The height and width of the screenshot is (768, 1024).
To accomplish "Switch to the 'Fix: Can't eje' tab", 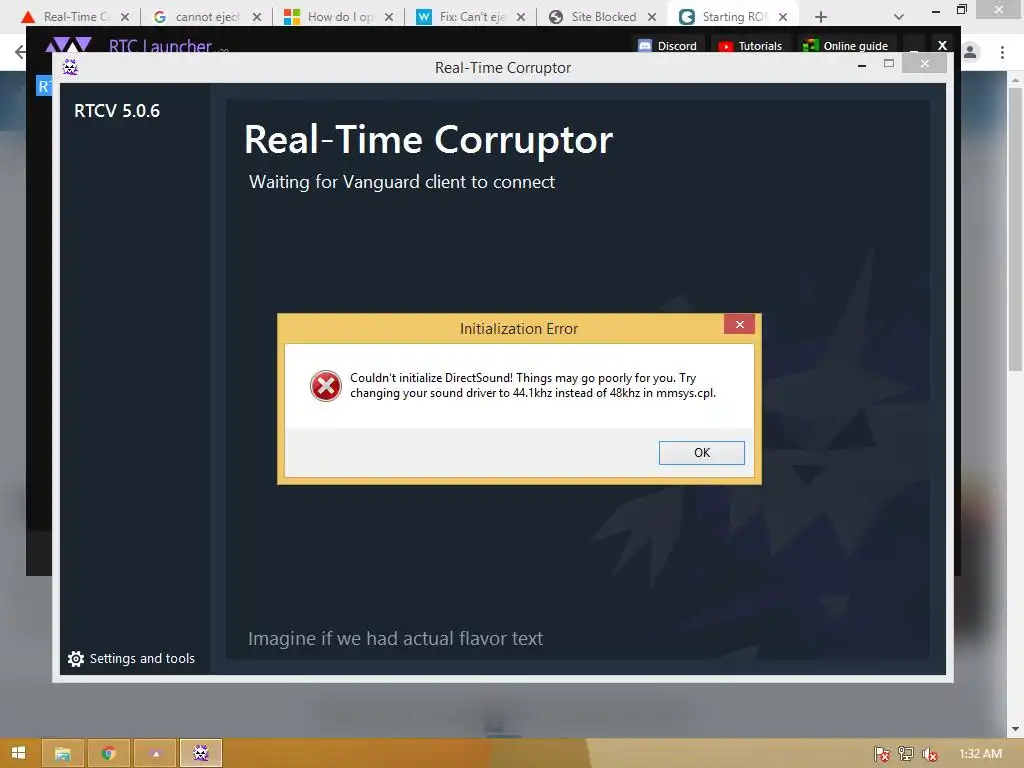I will pos(472,17).
